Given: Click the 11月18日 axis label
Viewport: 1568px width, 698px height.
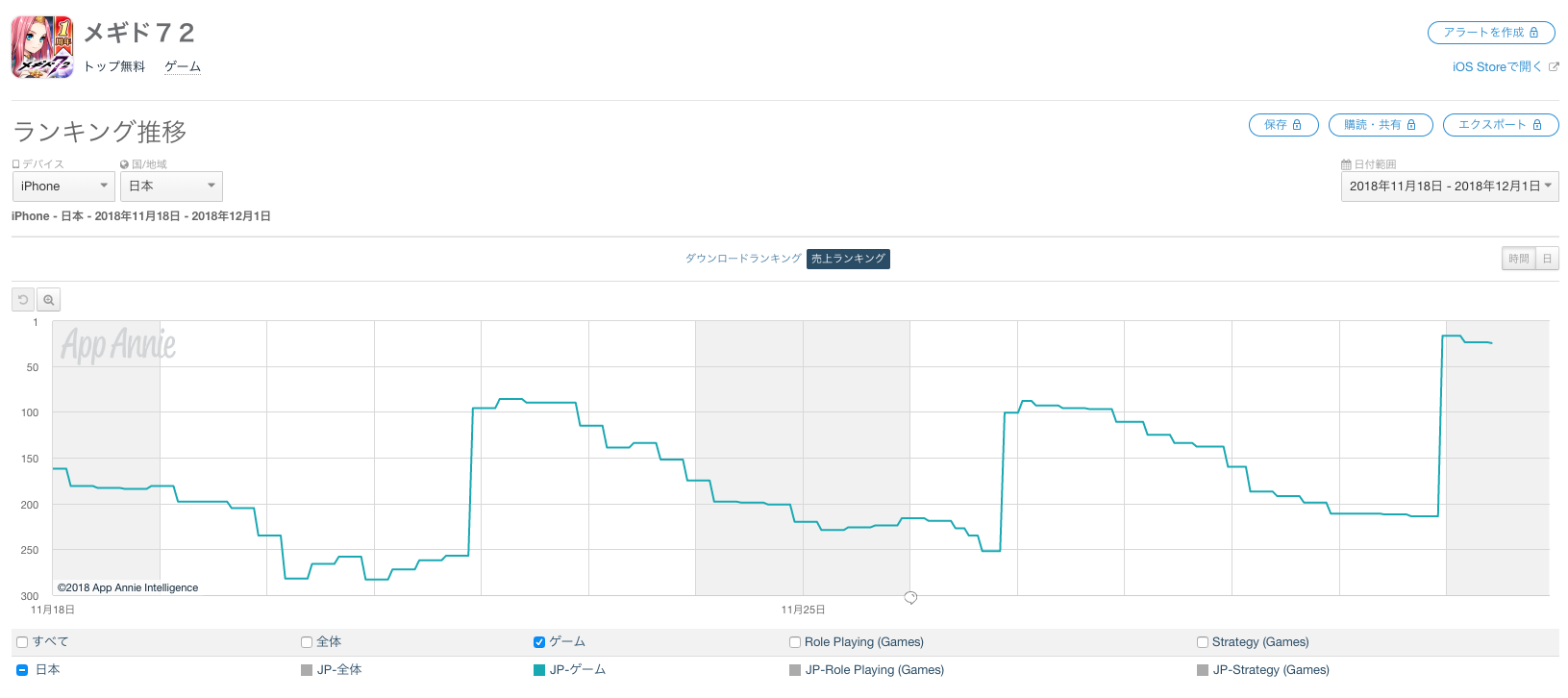Looking at the screenshot, I should 53,610.
